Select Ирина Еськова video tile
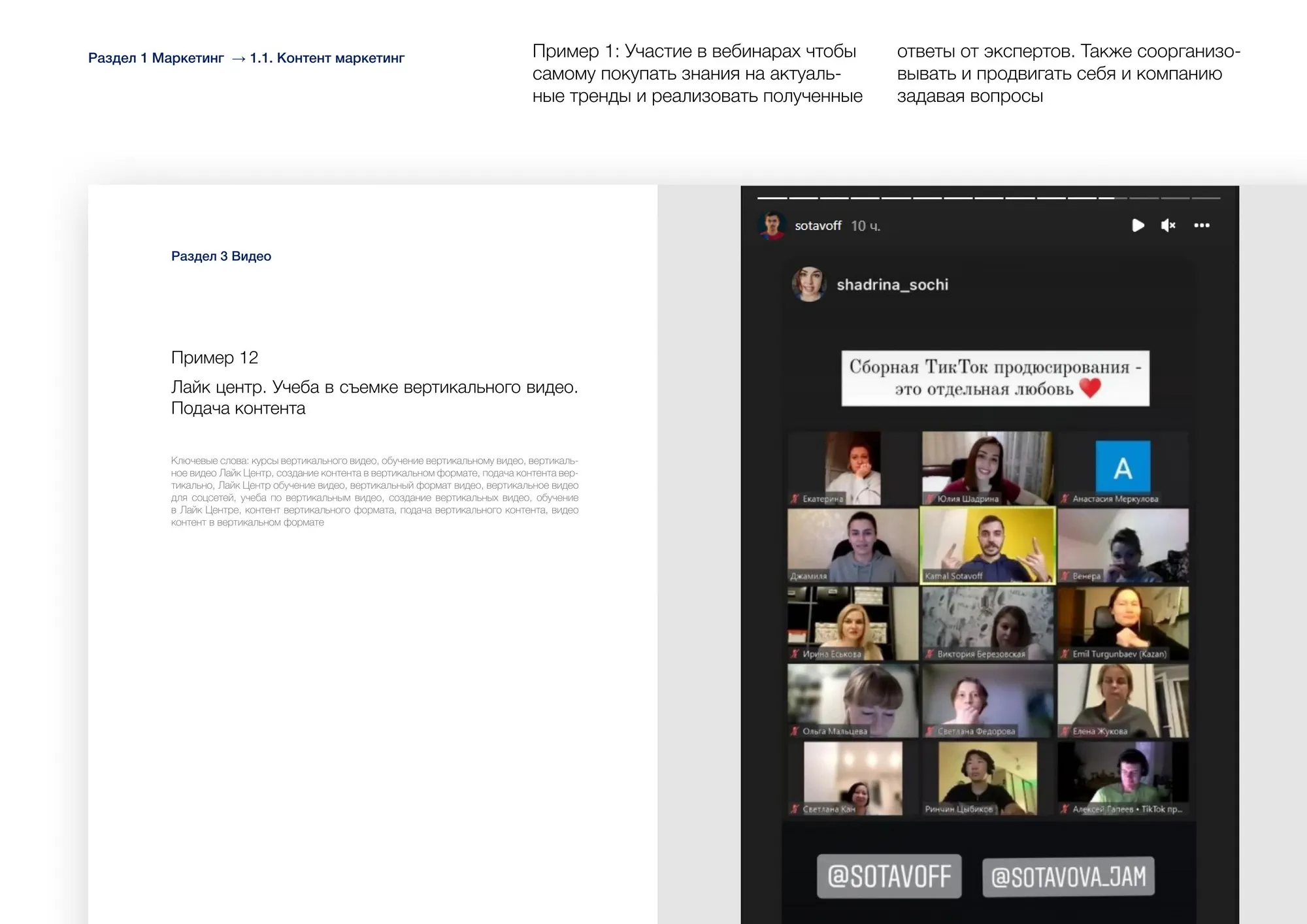 point(852,623)
